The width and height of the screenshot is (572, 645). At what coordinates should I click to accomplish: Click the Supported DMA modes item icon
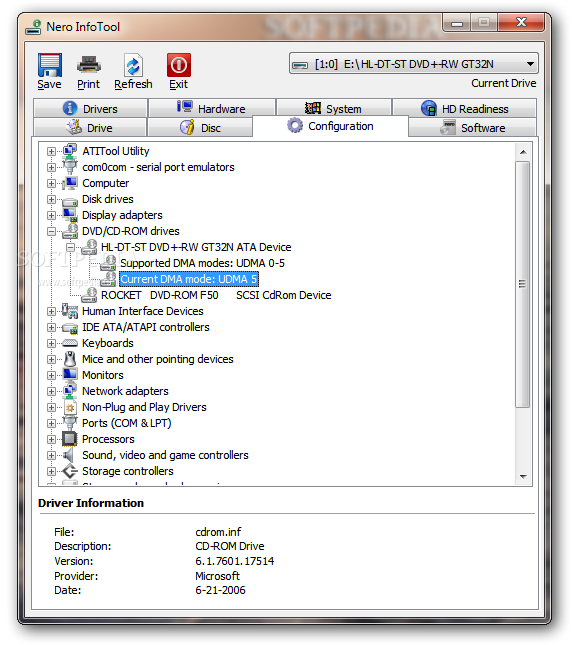(x=108, y=263)
